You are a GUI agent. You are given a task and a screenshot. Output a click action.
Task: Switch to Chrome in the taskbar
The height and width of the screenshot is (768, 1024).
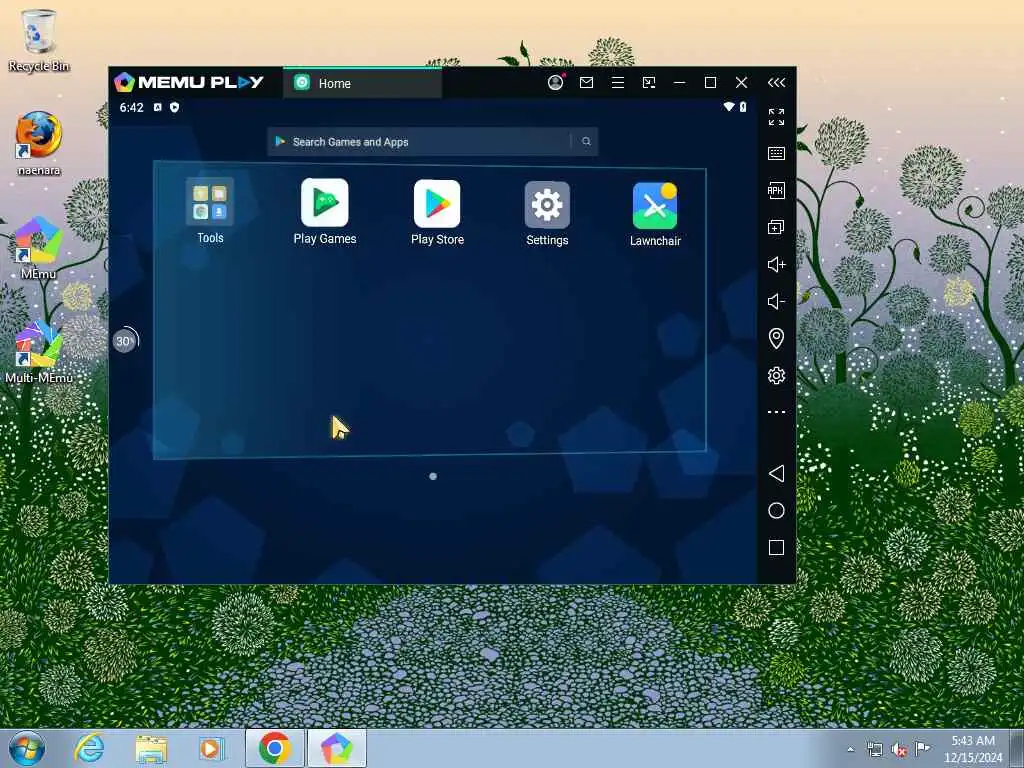pos(274,748)
